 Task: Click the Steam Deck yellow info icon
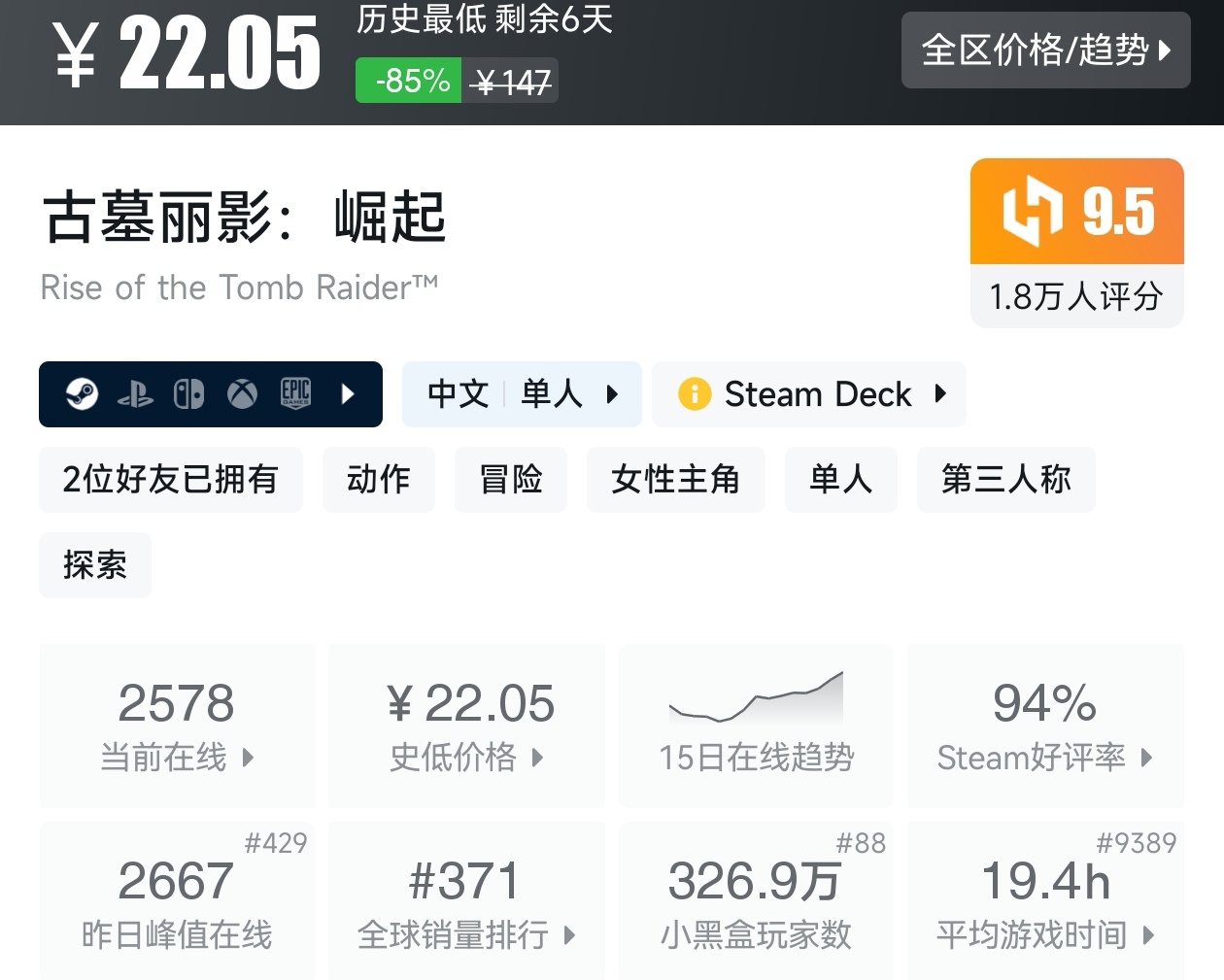(695, 394)
